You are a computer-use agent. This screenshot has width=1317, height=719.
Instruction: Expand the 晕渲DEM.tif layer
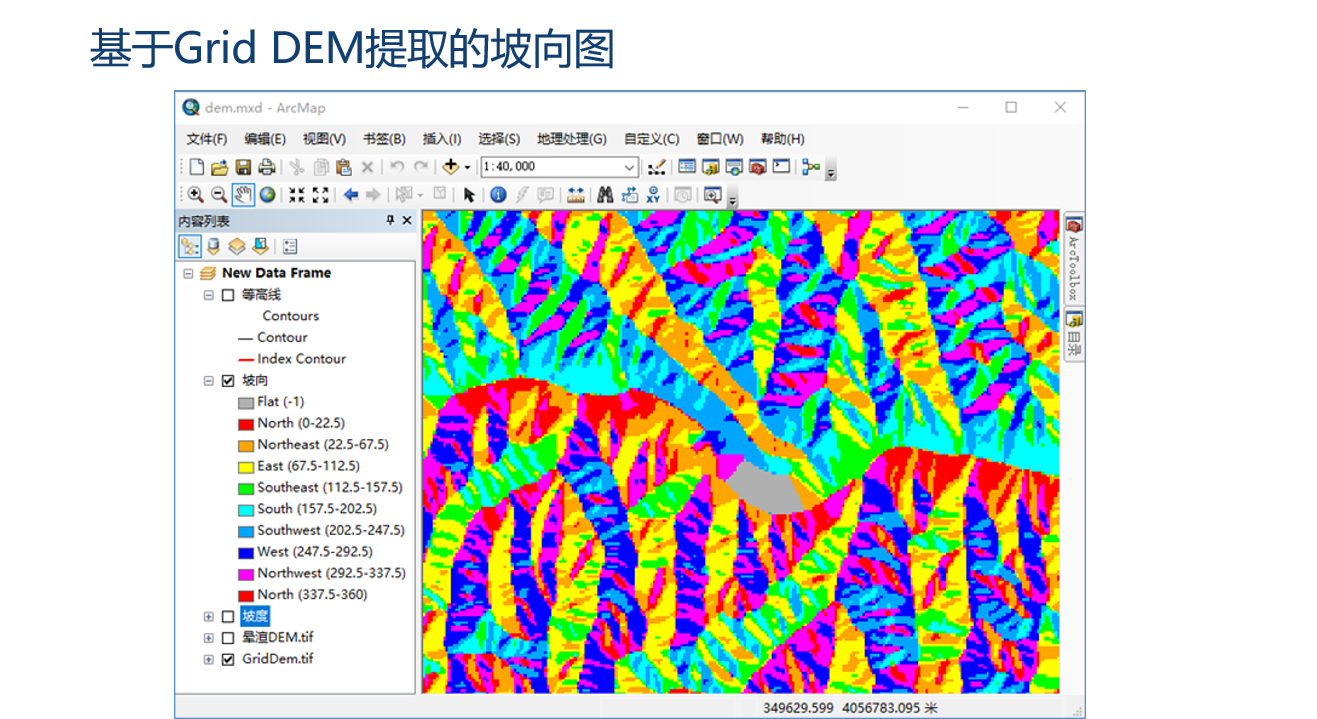click(208, 638)
